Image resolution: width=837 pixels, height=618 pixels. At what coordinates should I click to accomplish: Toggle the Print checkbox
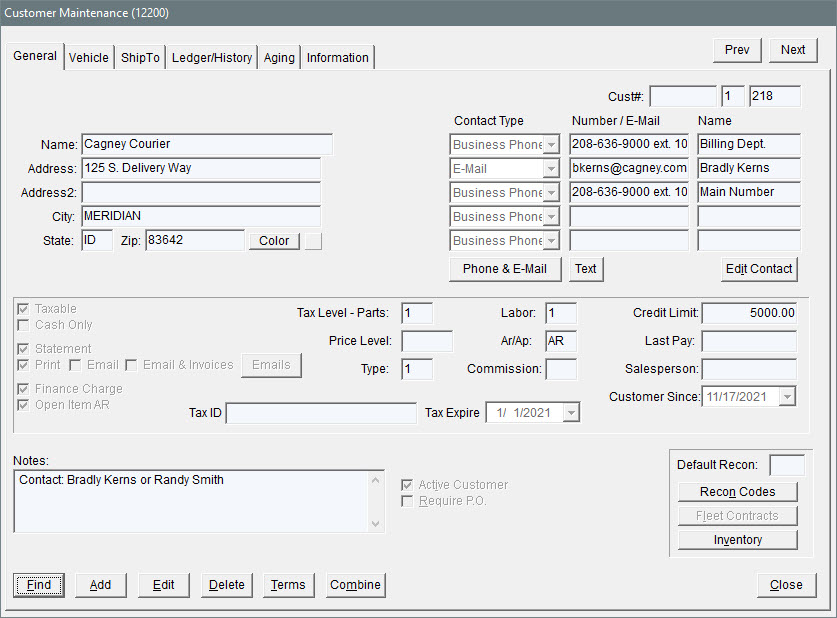[x=23, y=365]
